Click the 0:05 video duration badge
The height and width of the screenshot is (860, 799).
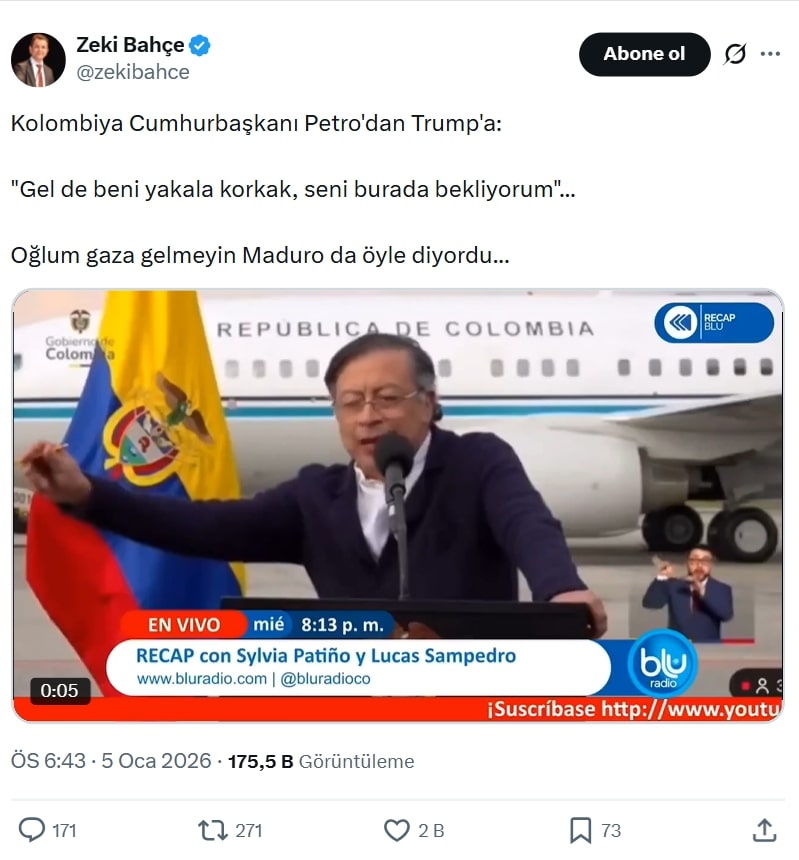[59, 691]
